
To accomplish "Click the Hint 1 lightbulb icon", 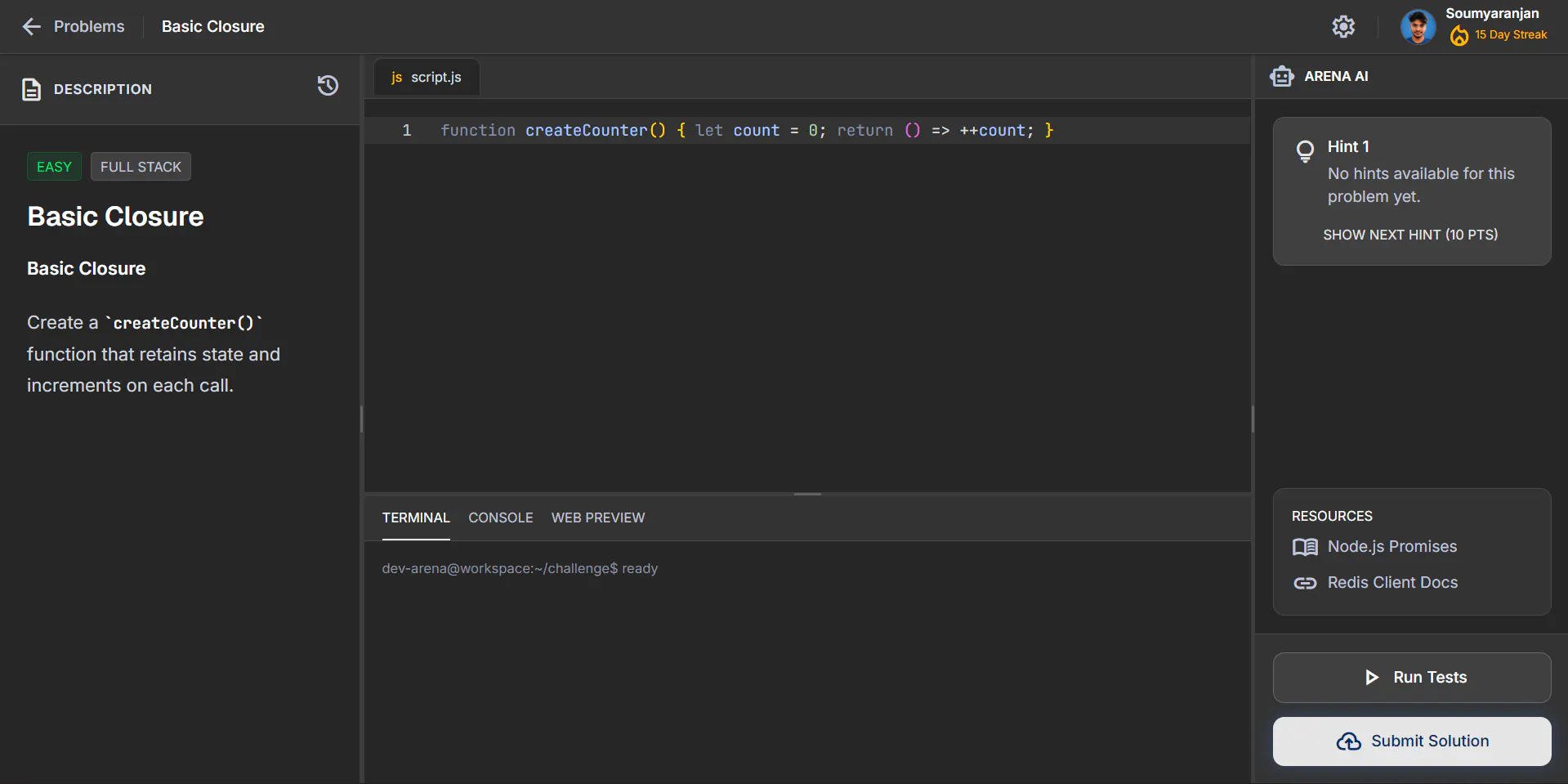I will click(x=1305, y=150).
